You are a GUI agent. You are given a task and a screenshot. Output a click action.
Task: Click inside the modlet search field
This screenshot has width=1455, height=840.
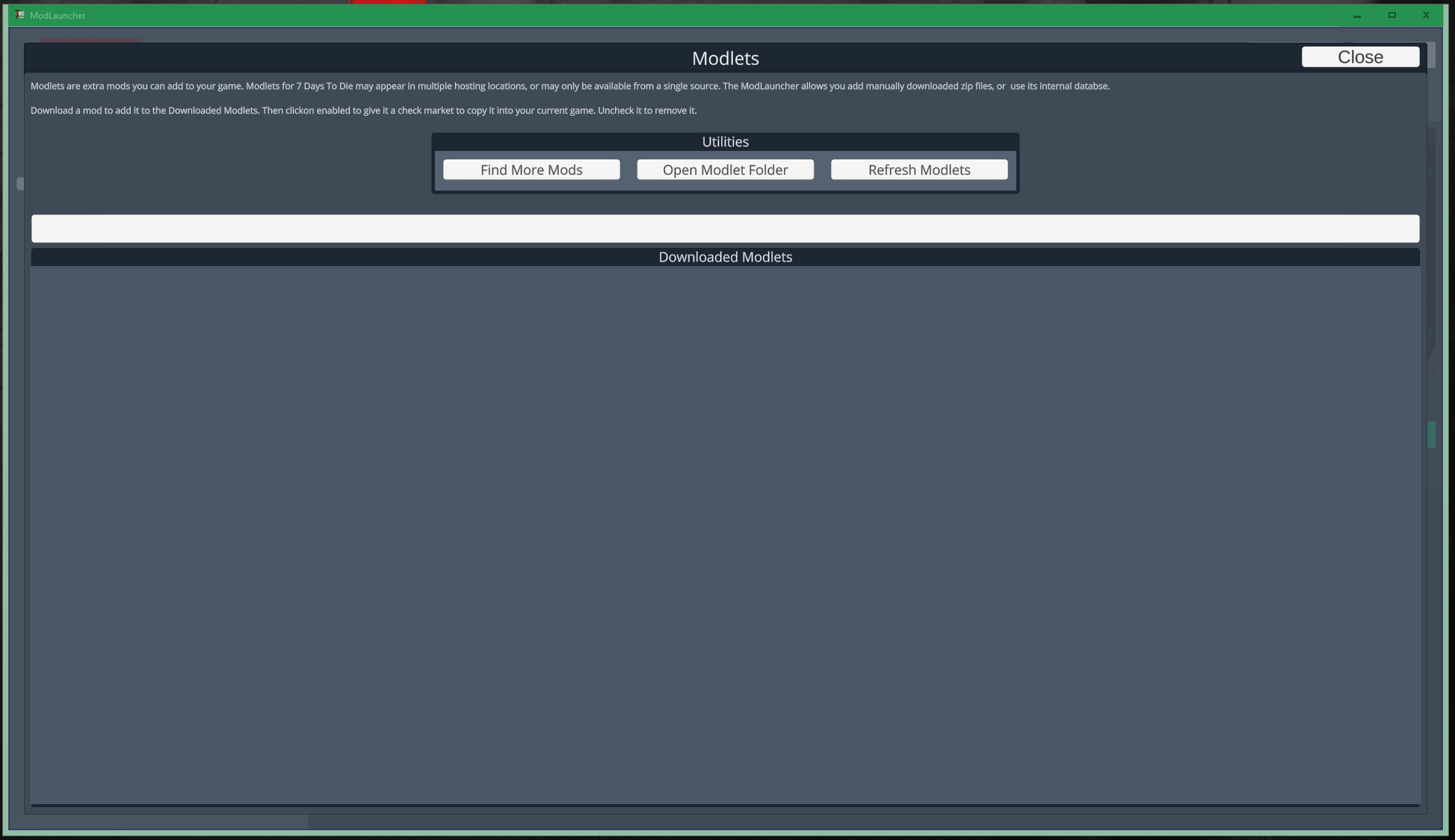[x=725, y=228]
